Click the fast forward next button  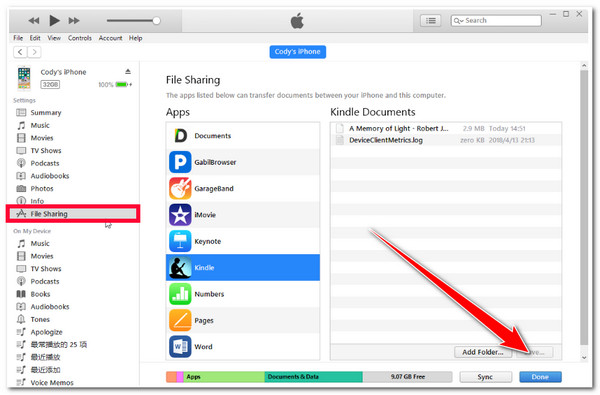pos(74,21)
